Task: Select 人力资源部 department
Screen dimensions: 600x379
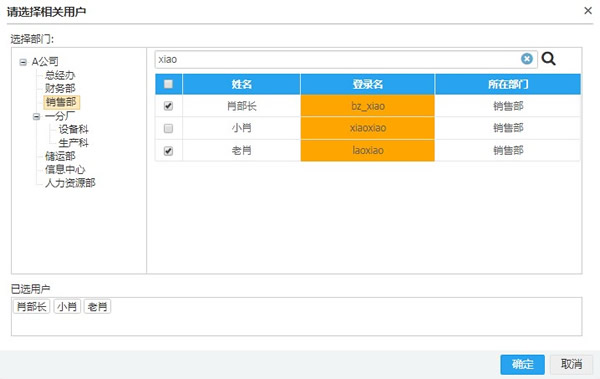Action: click(70, 183)
